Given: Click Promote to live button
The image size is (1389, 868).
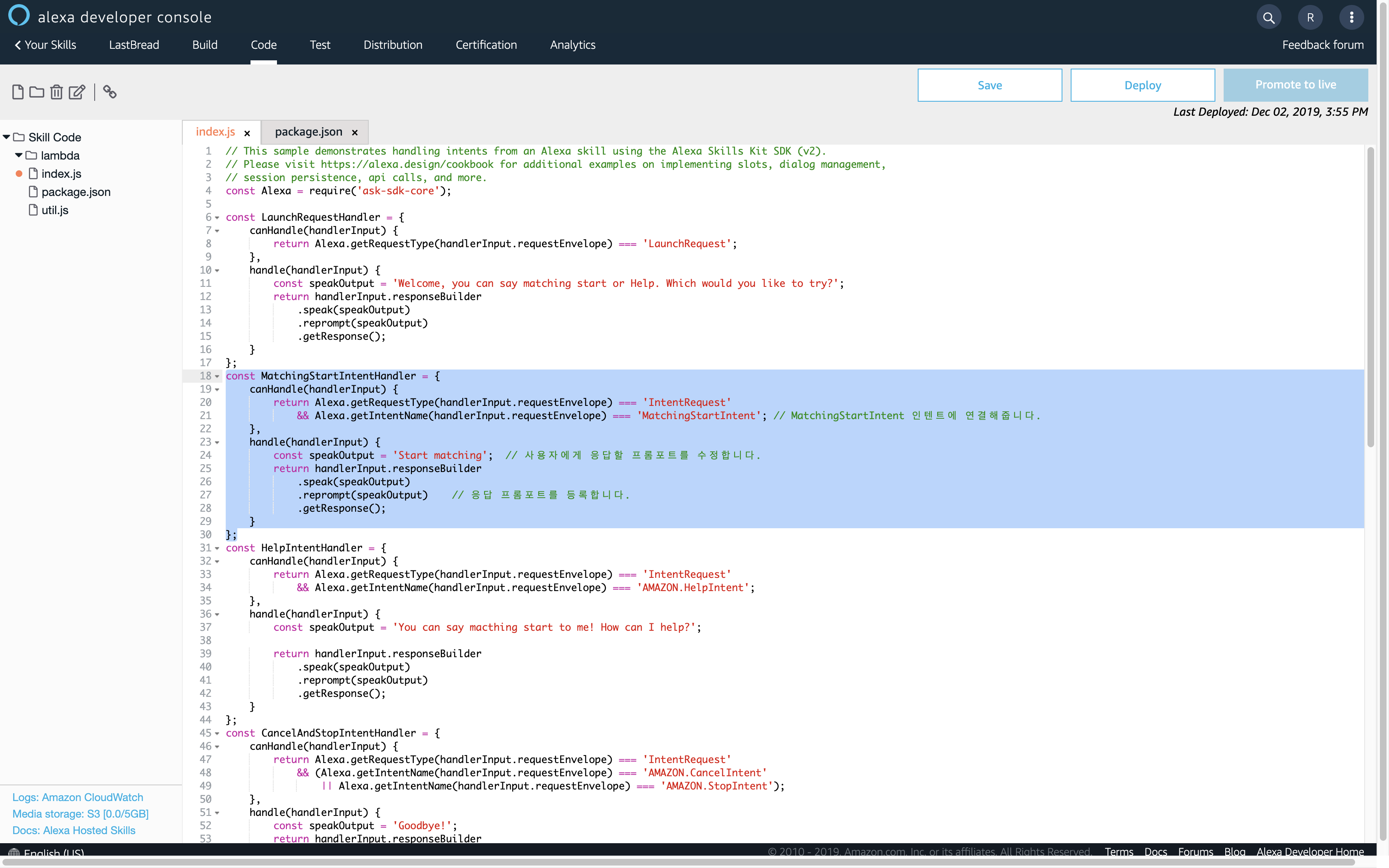Looking at the screenshot, I should (1296, 85).
